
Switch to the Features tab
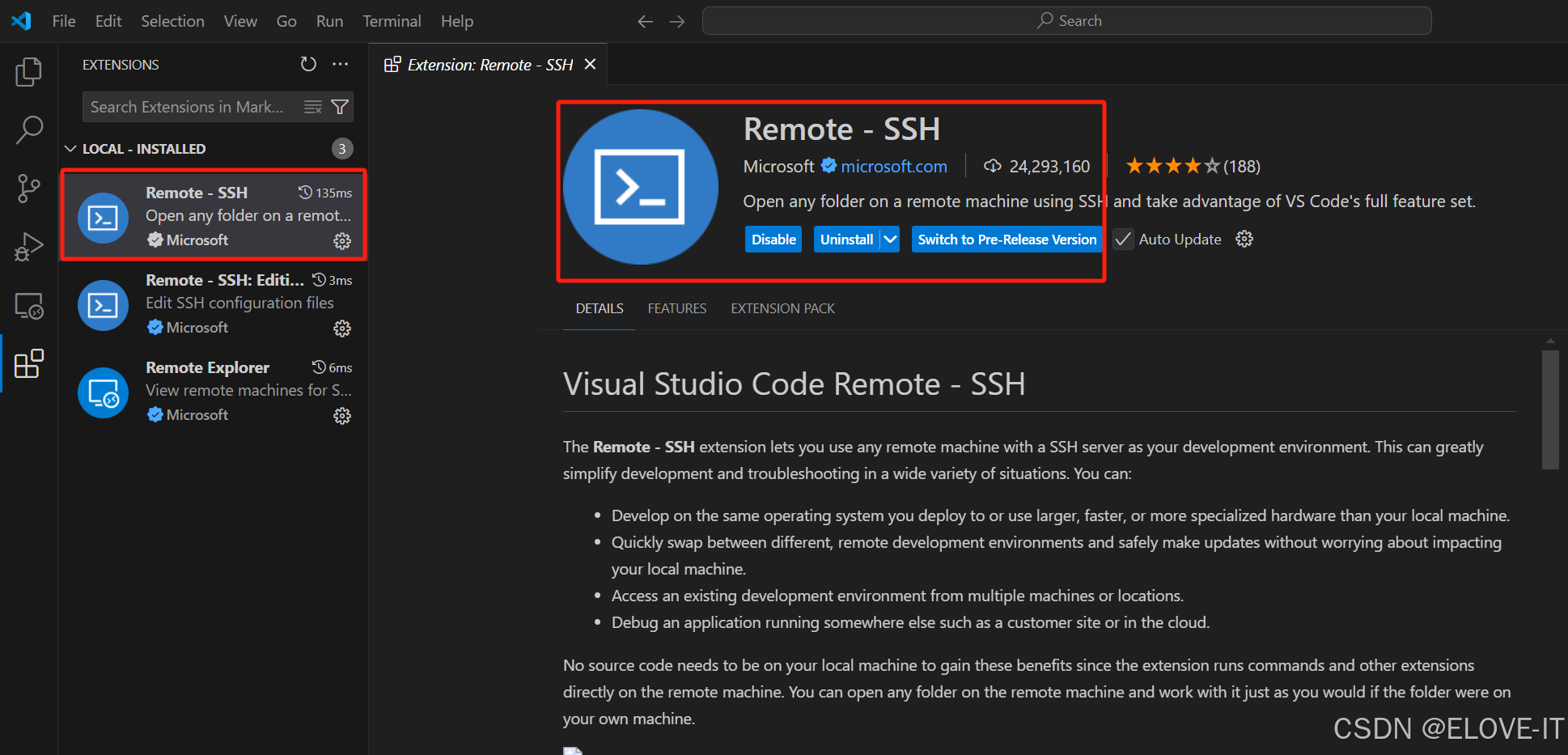[x=677, y=308]
